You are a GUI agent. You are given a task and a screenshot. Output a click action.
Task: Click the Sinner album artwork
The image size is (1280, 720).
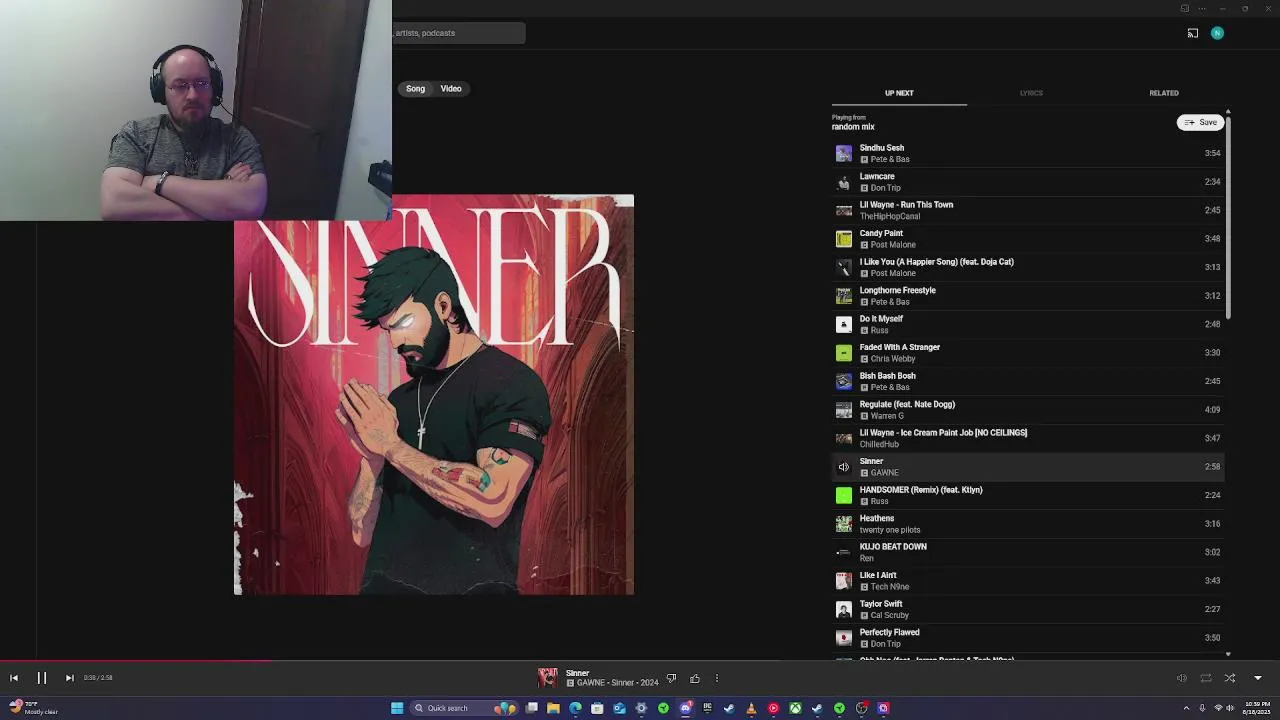point(434,395)
